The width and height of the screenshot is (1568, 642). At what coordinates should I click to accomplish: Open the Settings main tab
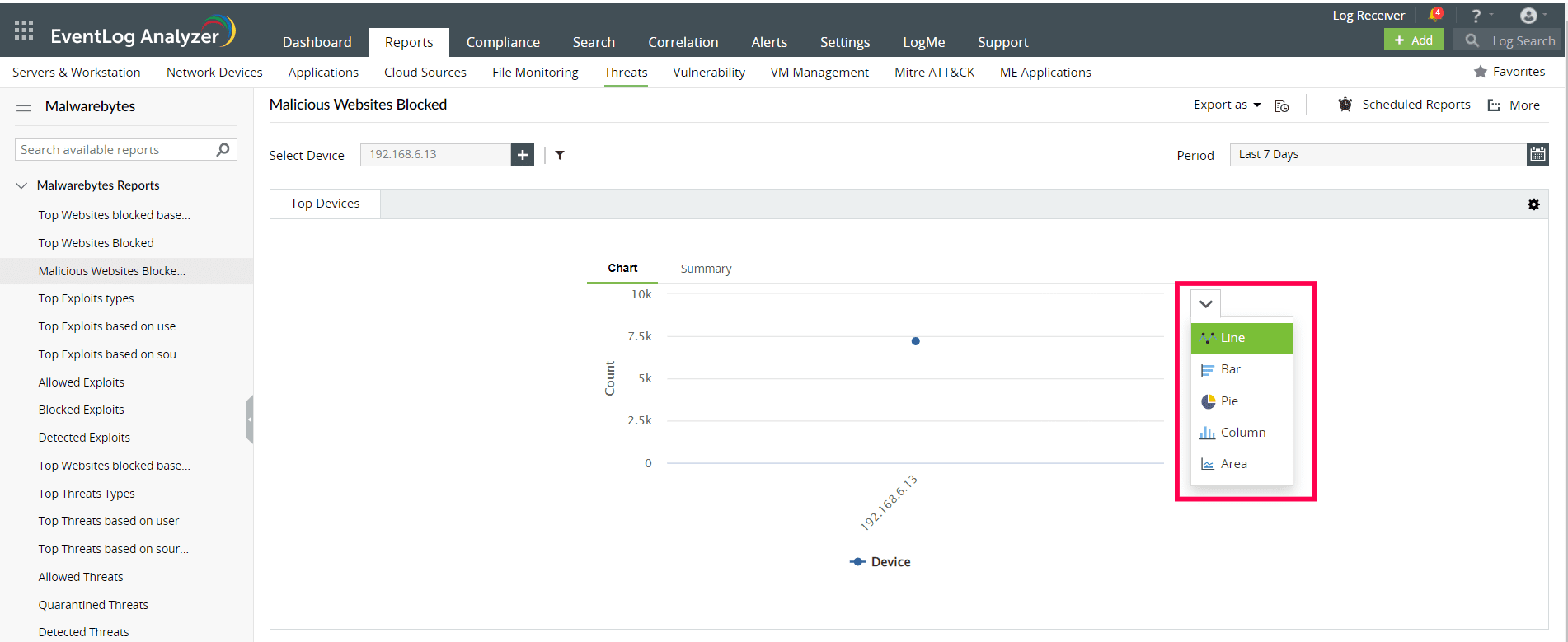844,42
